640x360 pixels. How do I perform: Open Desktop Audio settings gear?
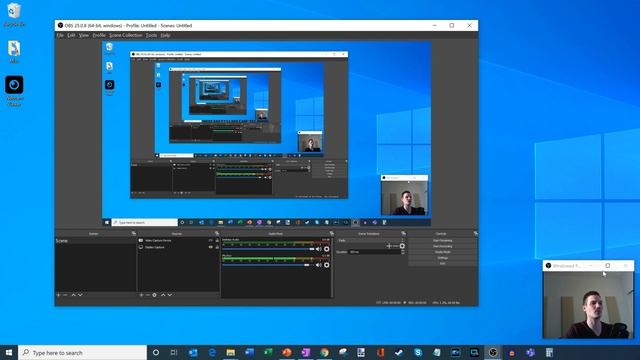tap(327, 249)
